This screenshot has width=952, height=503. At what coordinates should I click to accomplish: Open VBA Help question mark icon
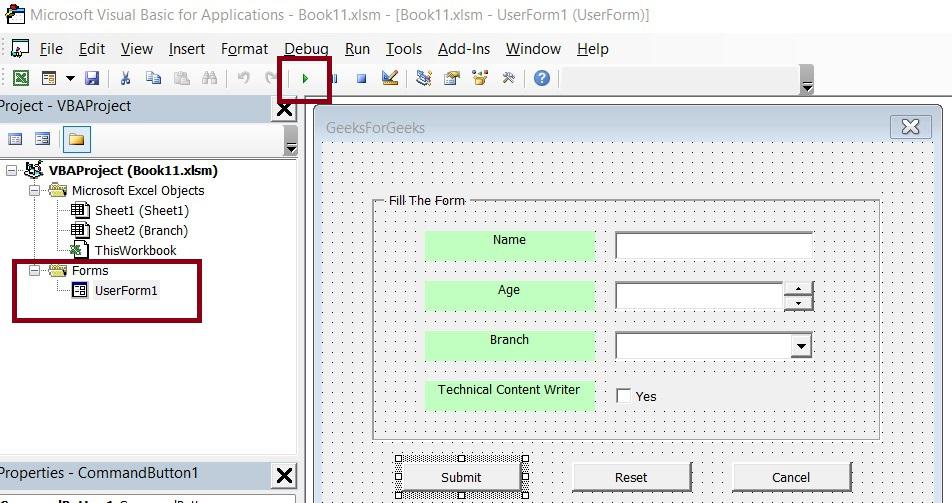point(542,78)
